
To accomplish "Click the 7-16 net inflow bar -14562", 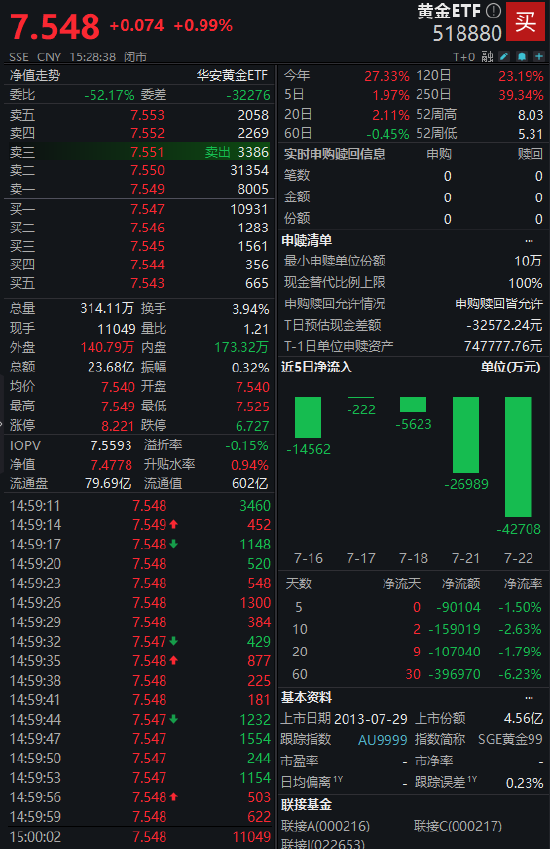I will tap(308, 417).
